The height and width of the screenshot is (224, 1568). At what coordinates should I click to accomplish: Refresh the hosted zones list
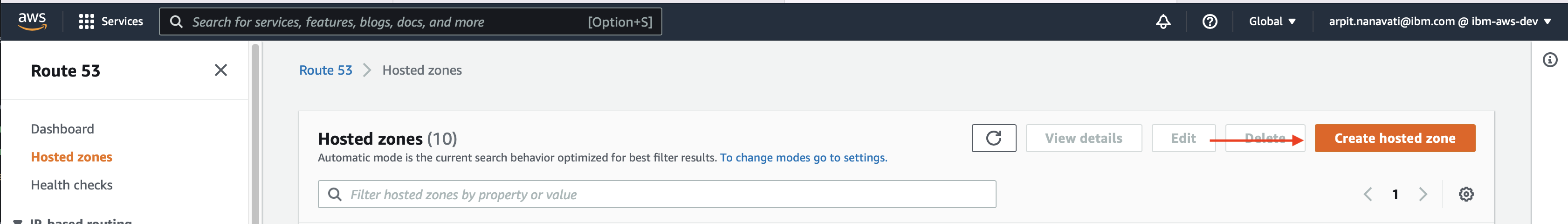coord(993,138)
